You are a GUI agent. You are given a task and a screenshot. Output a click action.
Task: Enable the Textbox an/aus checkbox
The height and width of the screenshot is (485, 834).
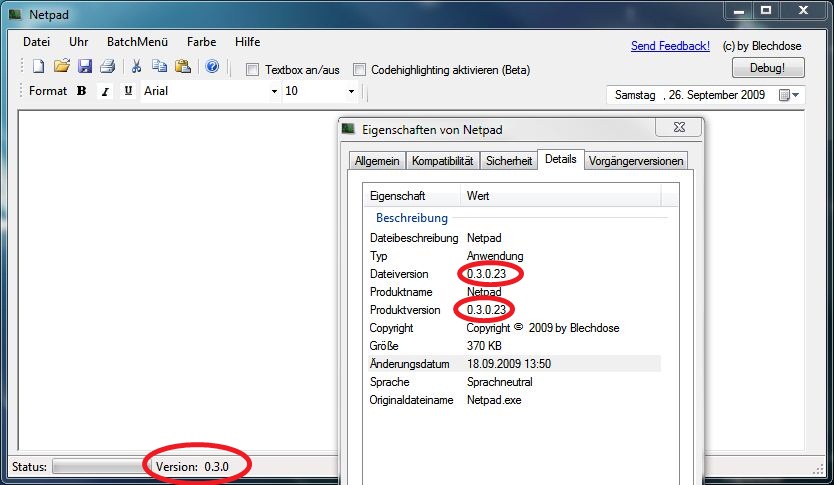pyautogui.click(x=253, y=70)
